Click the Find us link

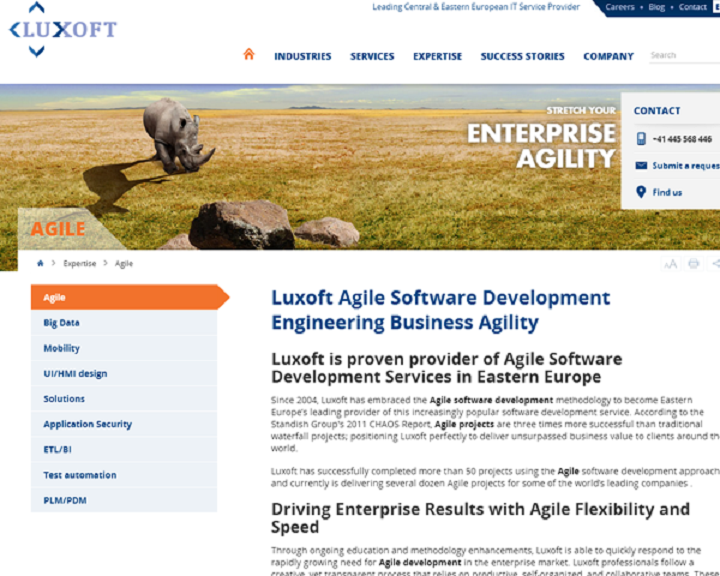[x=667, y=192]
